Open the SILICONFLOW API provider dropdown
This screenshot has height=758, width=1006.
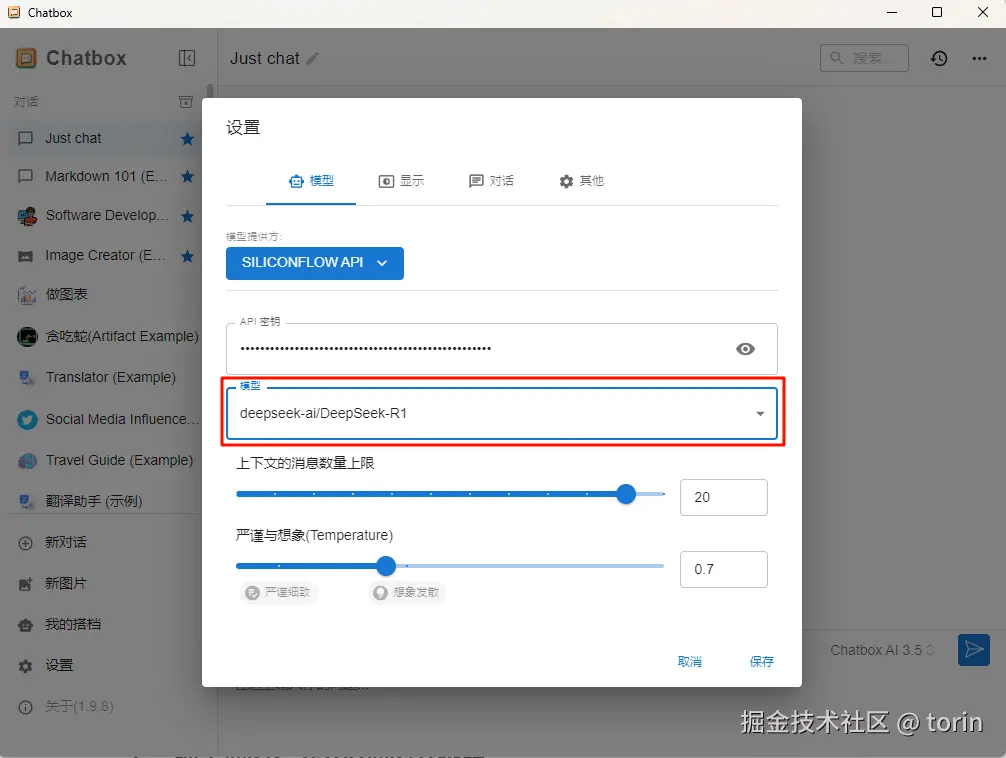314,263
